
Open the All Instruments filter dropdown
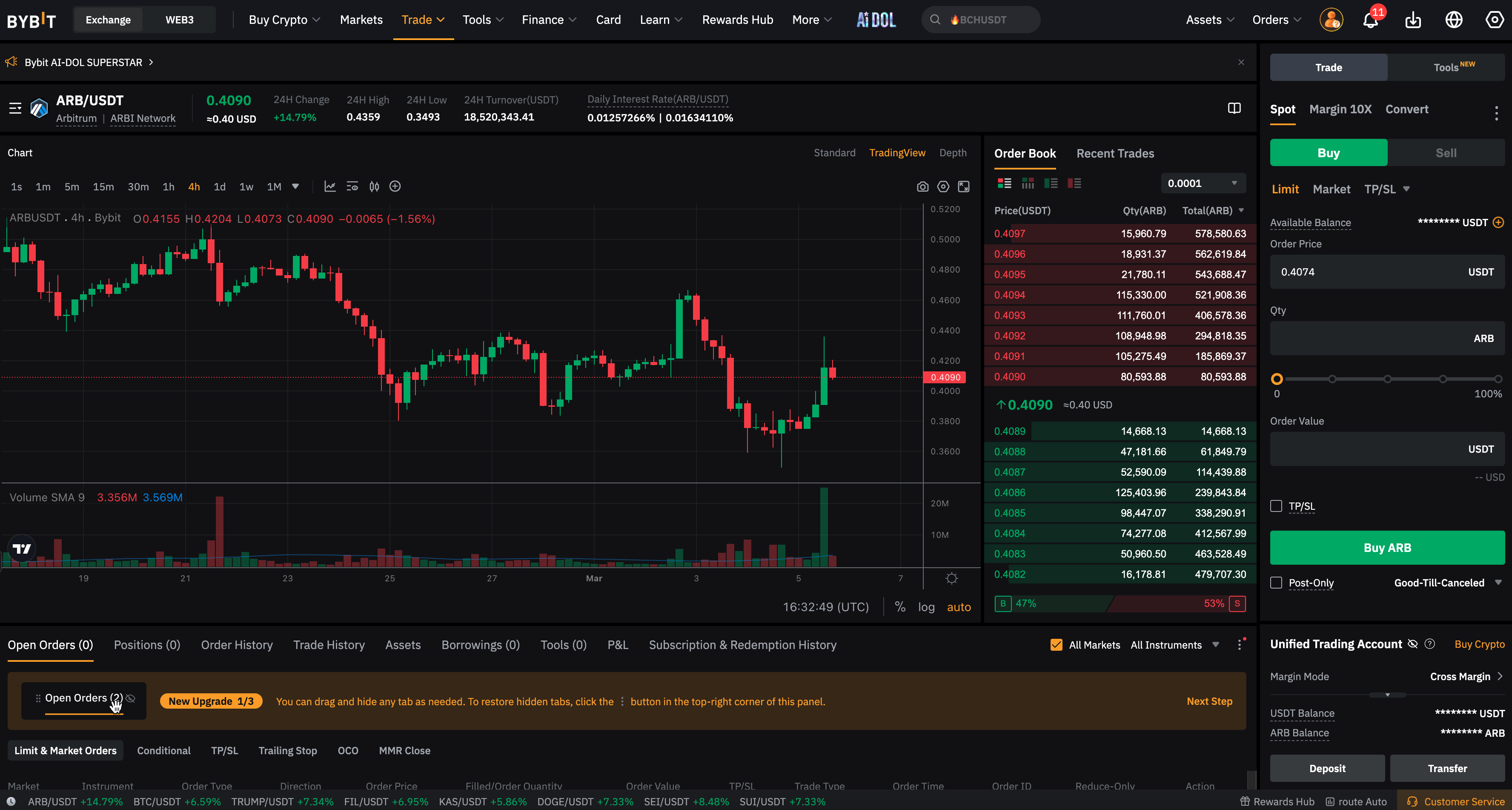(1174, 645)
